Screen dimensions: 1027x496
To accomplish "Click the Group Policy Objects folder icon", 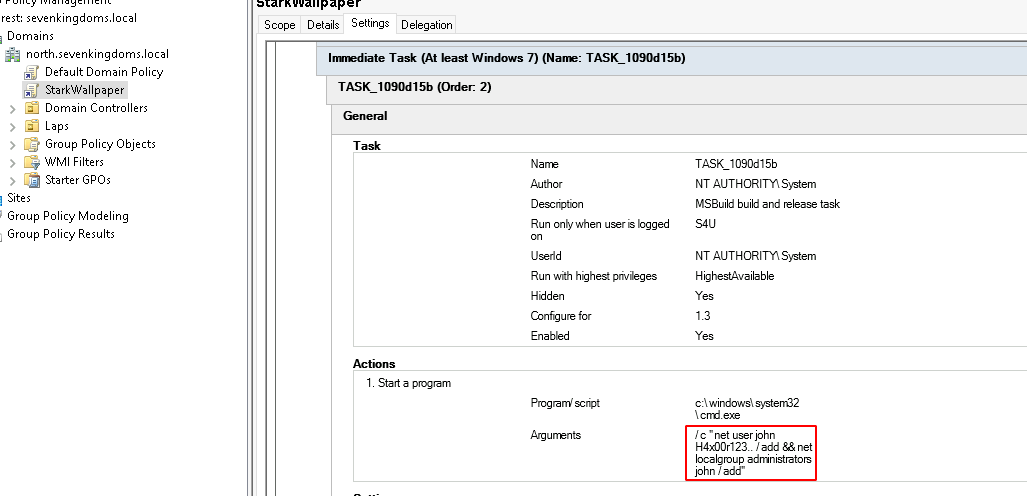I will 31,144.
